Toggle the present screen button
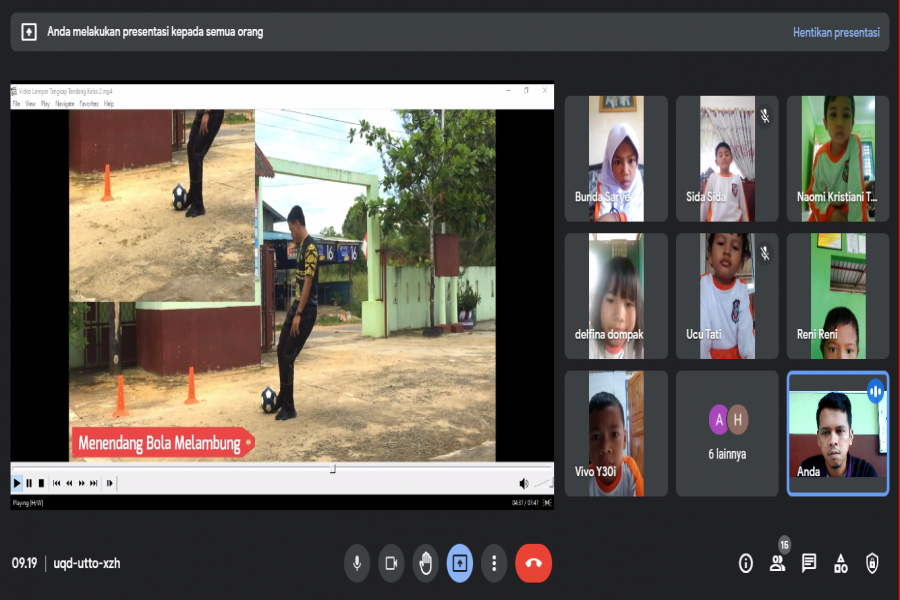Screen dimensions: 900x600 tap(460, 563)
